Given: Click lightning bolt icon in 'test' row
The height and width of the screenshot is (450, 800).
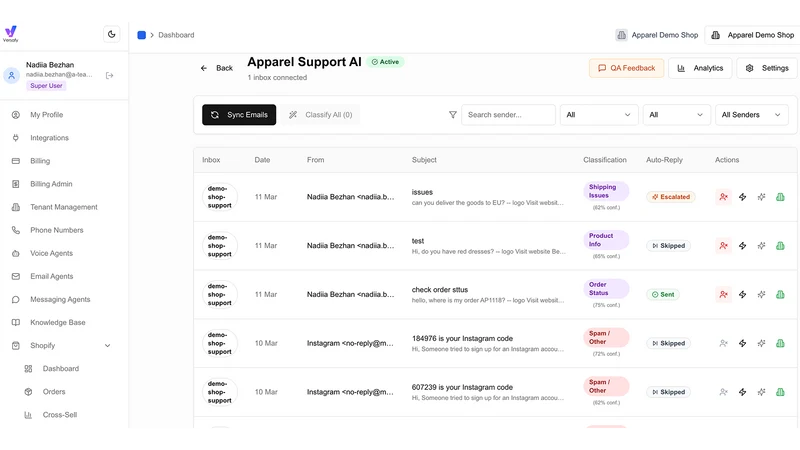Looking at the screenshot, I should 742,245.
